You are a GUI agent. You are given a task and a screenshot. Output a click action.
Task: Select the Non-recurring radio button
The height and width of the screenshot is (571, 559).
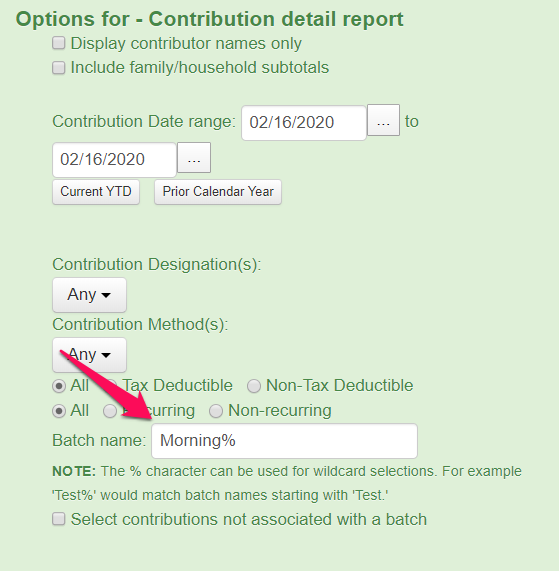coord(216,411)
